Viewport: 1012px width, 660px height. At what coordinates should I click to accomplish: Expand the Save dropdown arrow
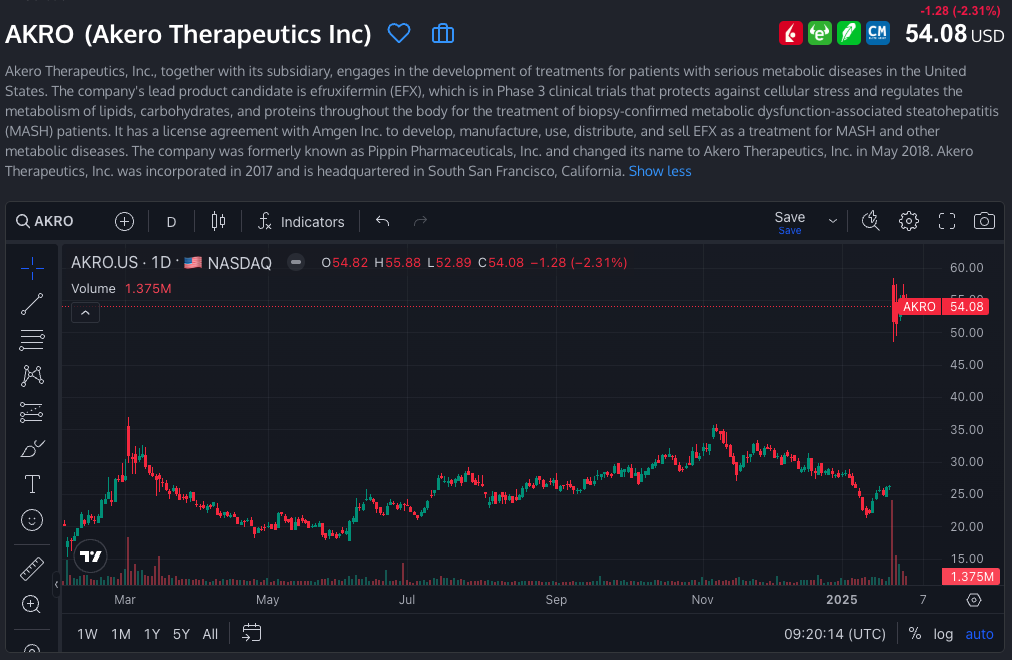click(x=833, y=221)
